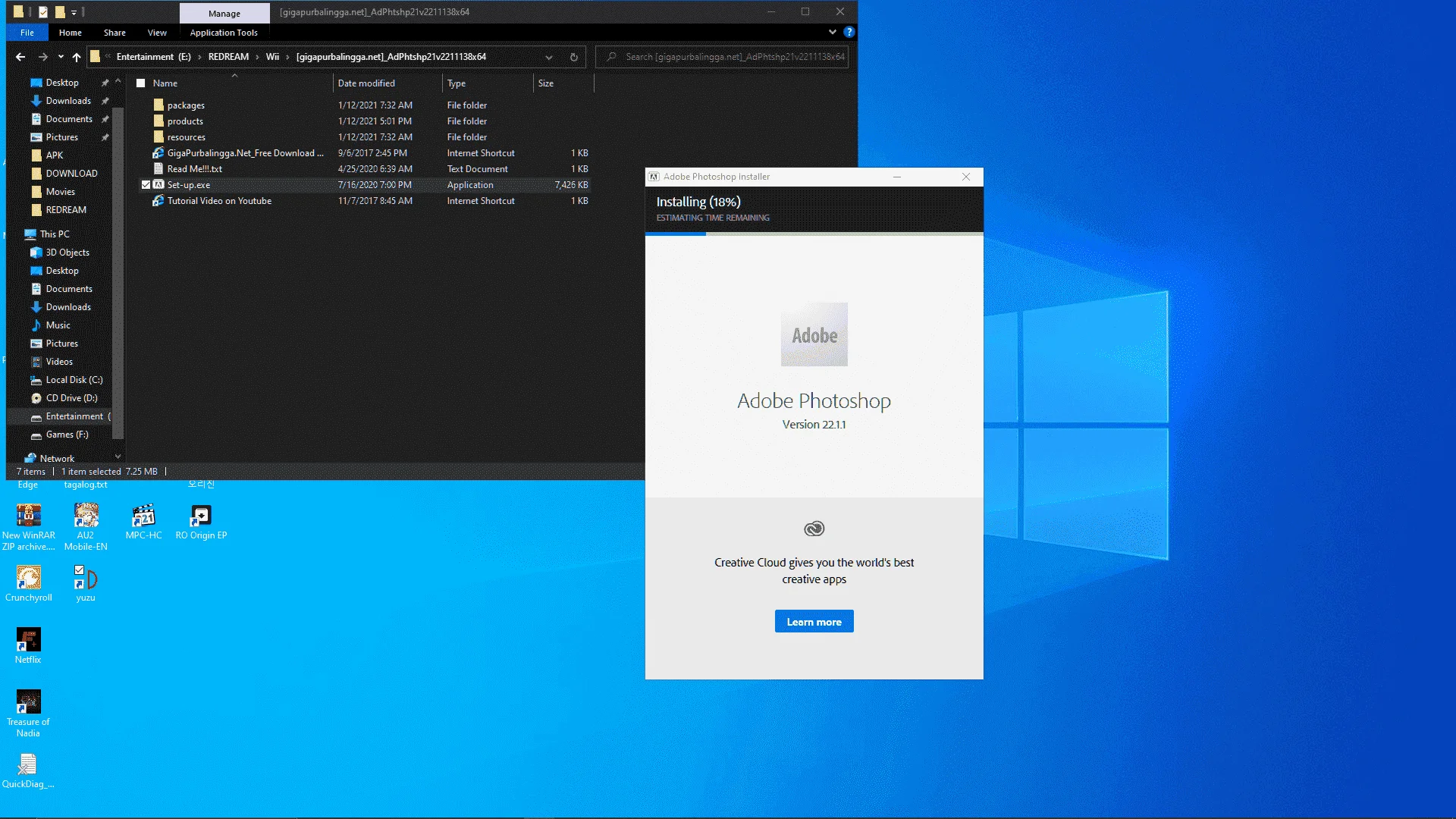Image resolution: width=1456 pixels, height=819 pixels.
Task: Open the Application Tools tab
Action: coord(224,33)
